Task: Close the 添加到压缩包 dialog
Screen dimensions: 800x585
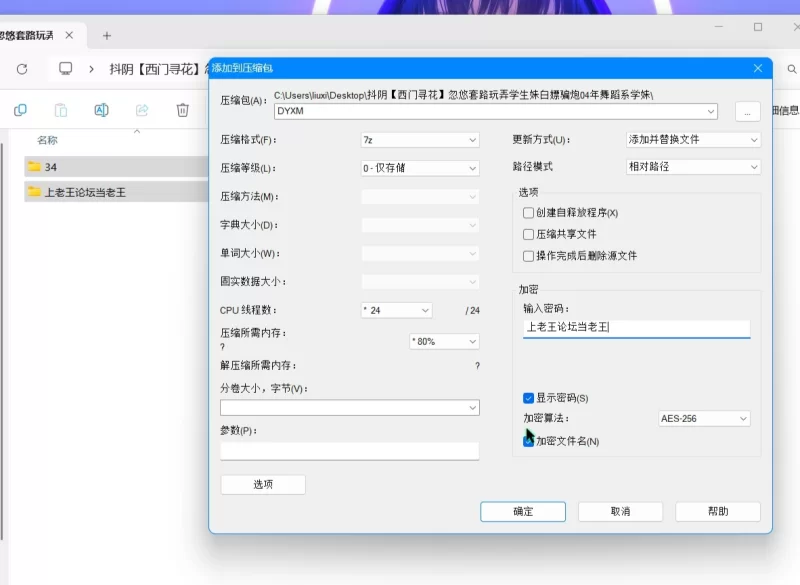Action: [758, 68]
